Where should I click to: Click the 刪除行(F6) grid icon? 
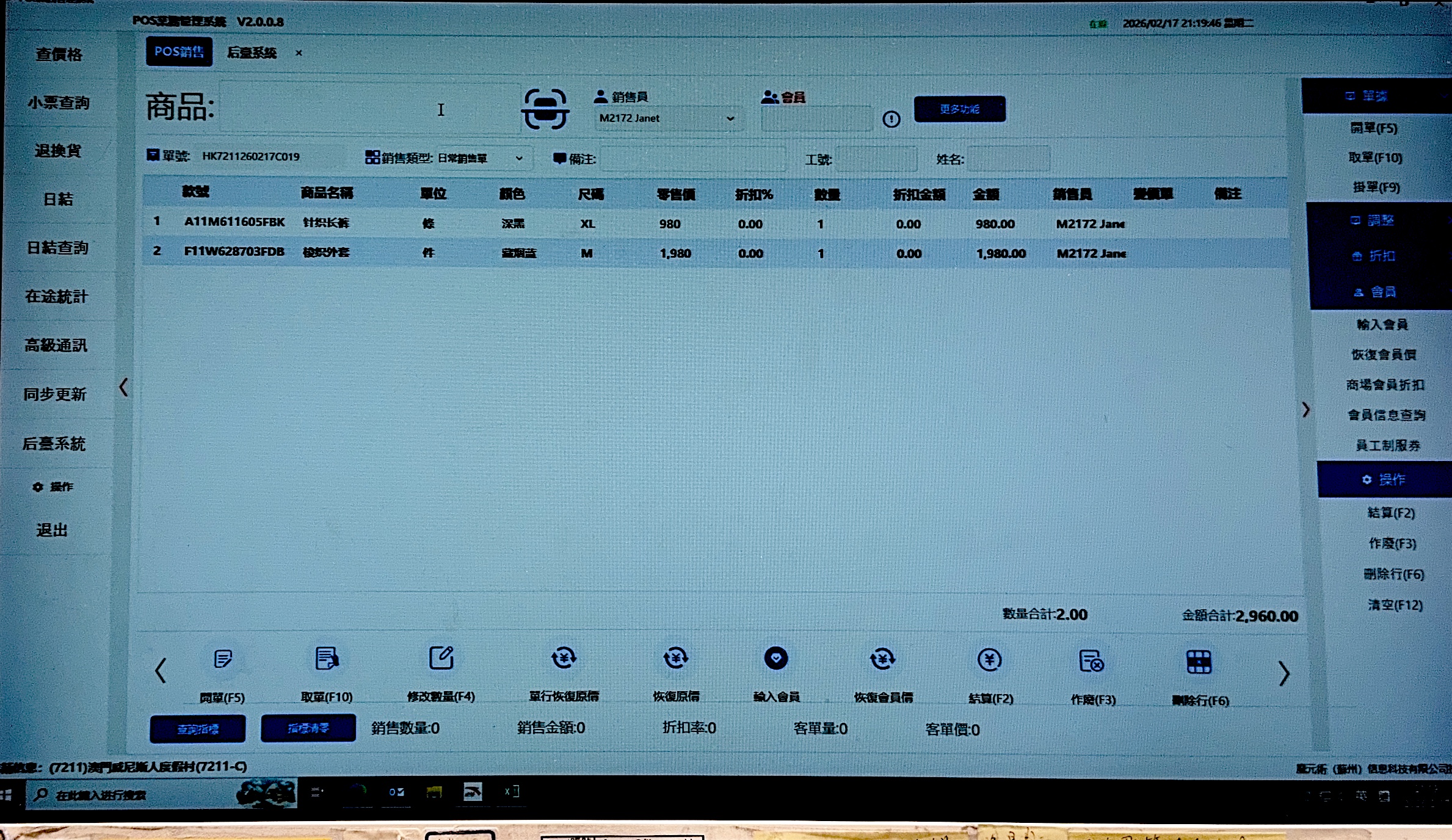coord(1199,662)
